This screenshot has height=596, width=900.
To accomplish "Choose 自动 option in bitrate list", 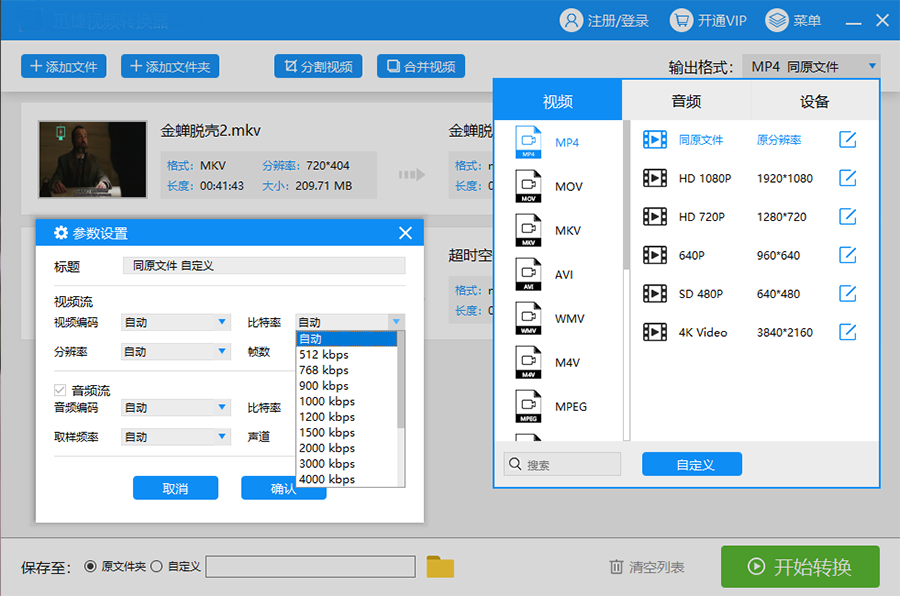I will tap(347, 339).
